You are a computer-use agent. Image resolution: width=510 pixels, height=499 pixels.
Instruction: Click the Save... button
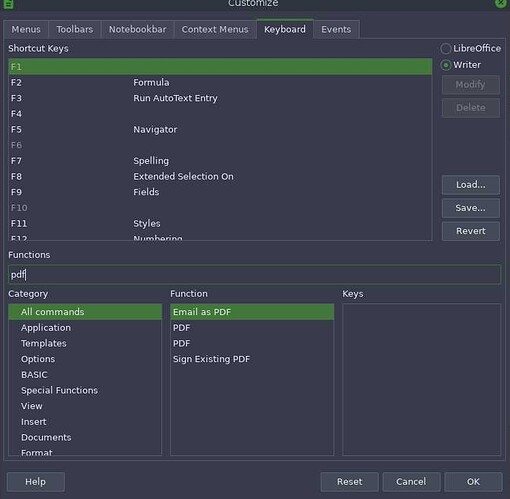coord(471,208)
